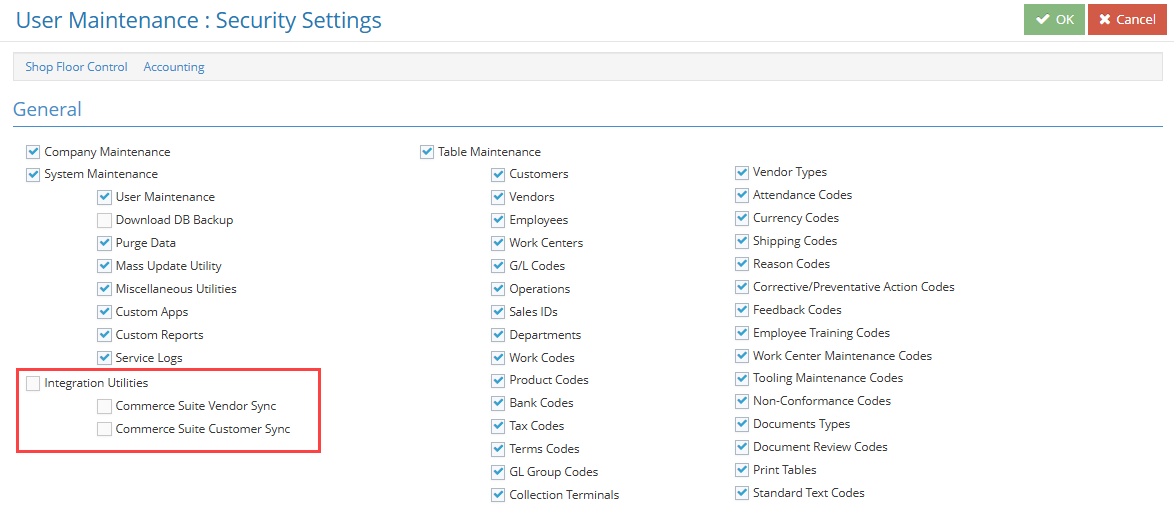Disable the Purge Data permission
Screen dimensions: 1174x520
[105, 243]
